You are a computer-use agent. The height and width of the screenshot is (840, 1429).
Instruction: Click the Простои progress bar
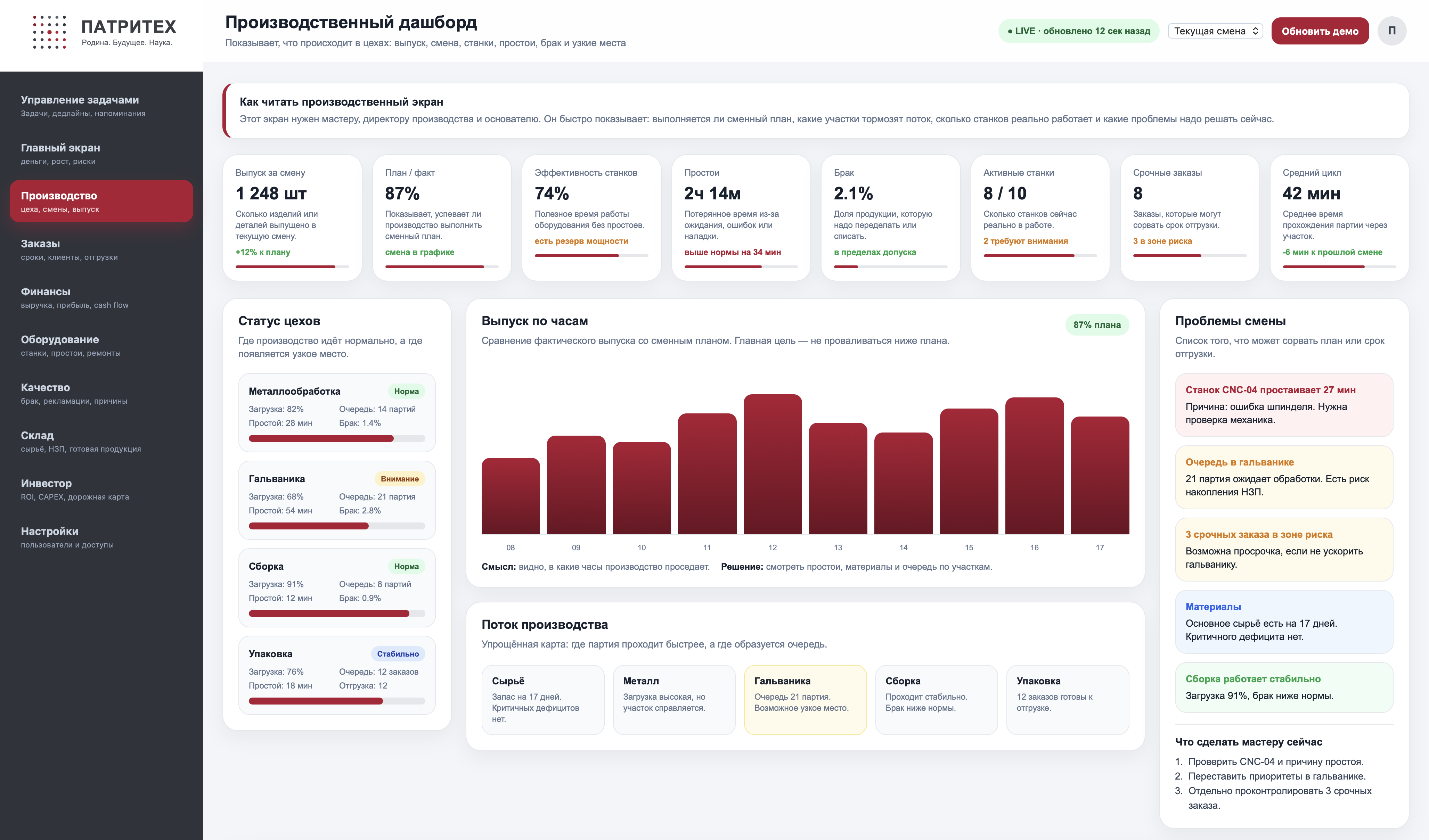(x=741, y=266)
